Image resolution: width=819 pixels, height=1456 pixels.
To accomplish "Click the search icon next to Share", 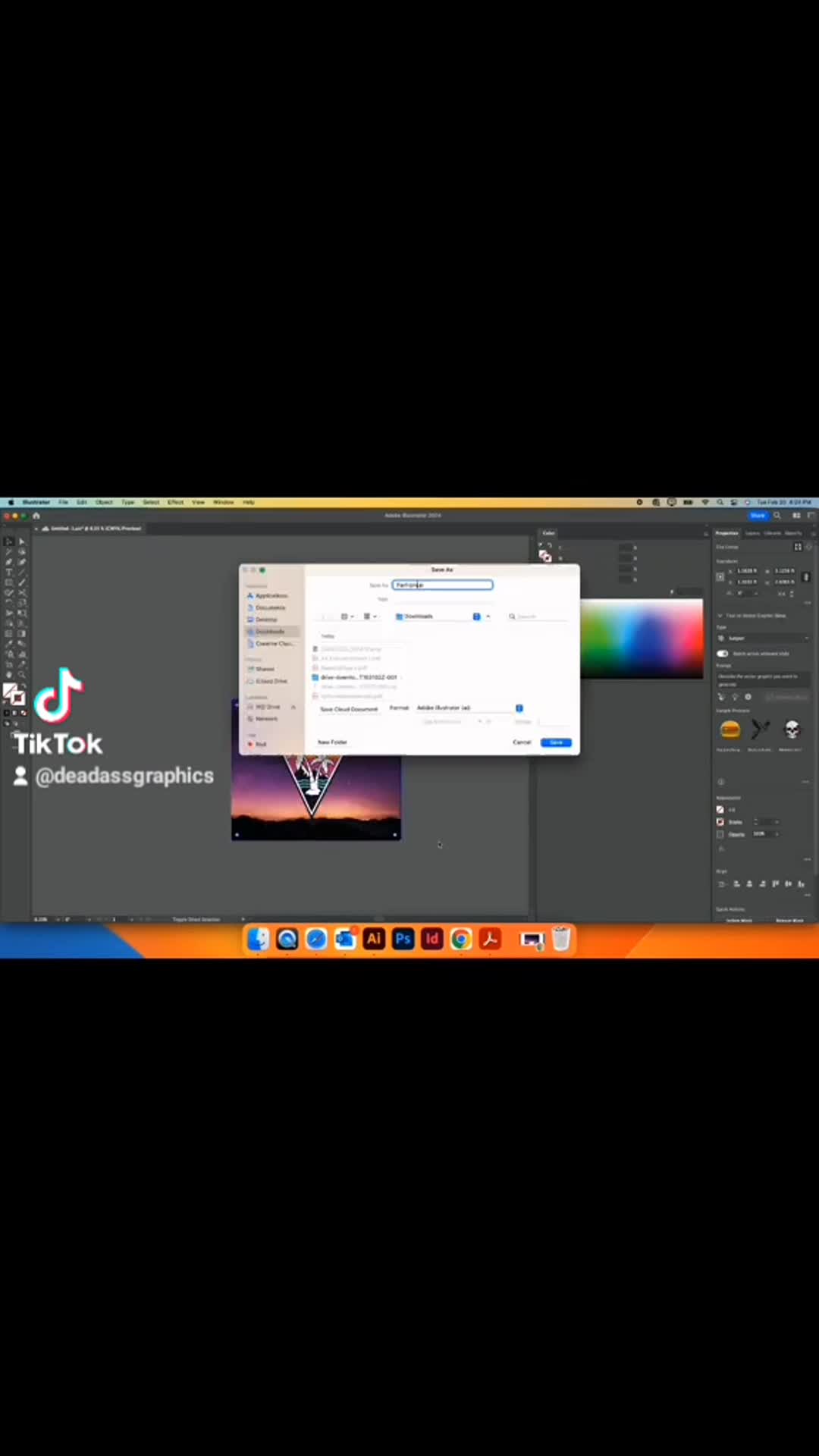I will (777, 516).
